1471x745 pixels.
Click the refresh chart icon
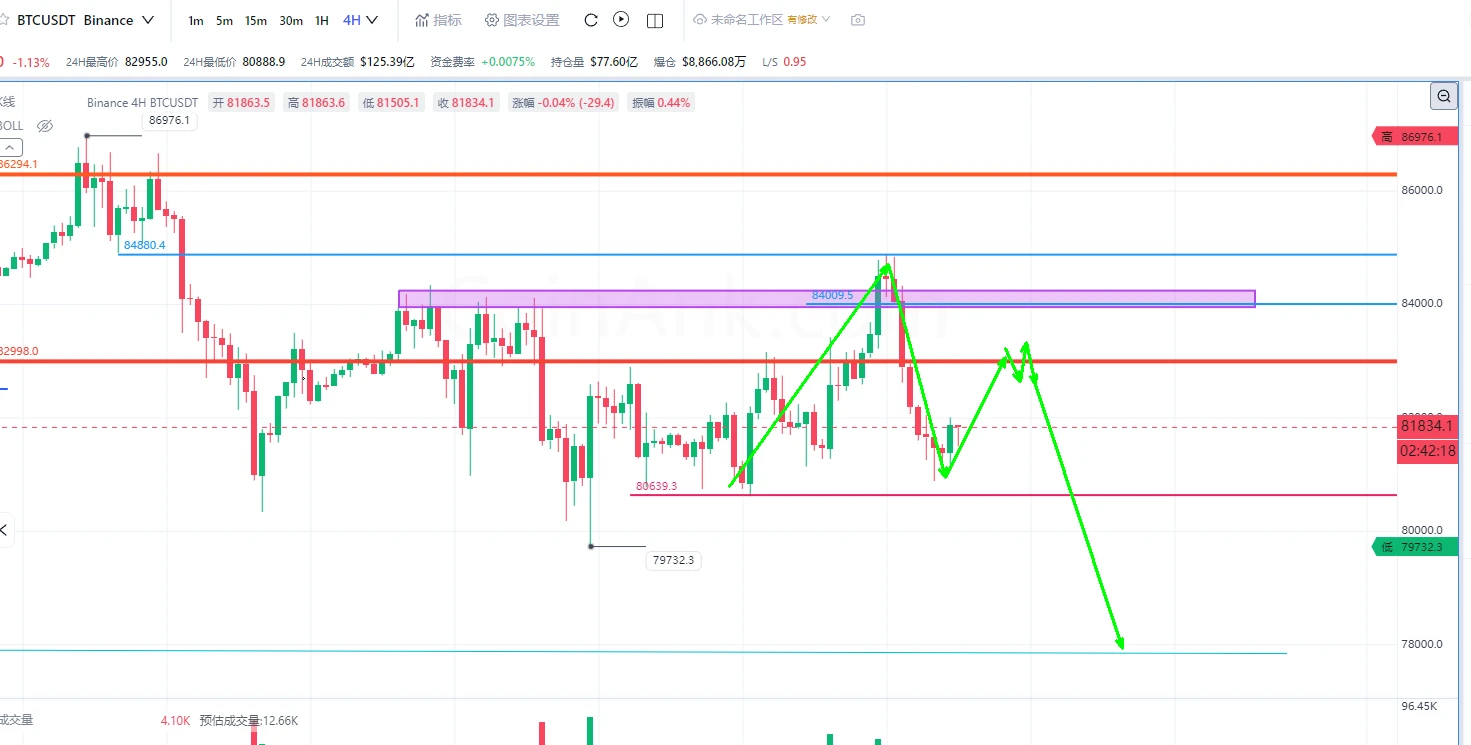(590, 20)
